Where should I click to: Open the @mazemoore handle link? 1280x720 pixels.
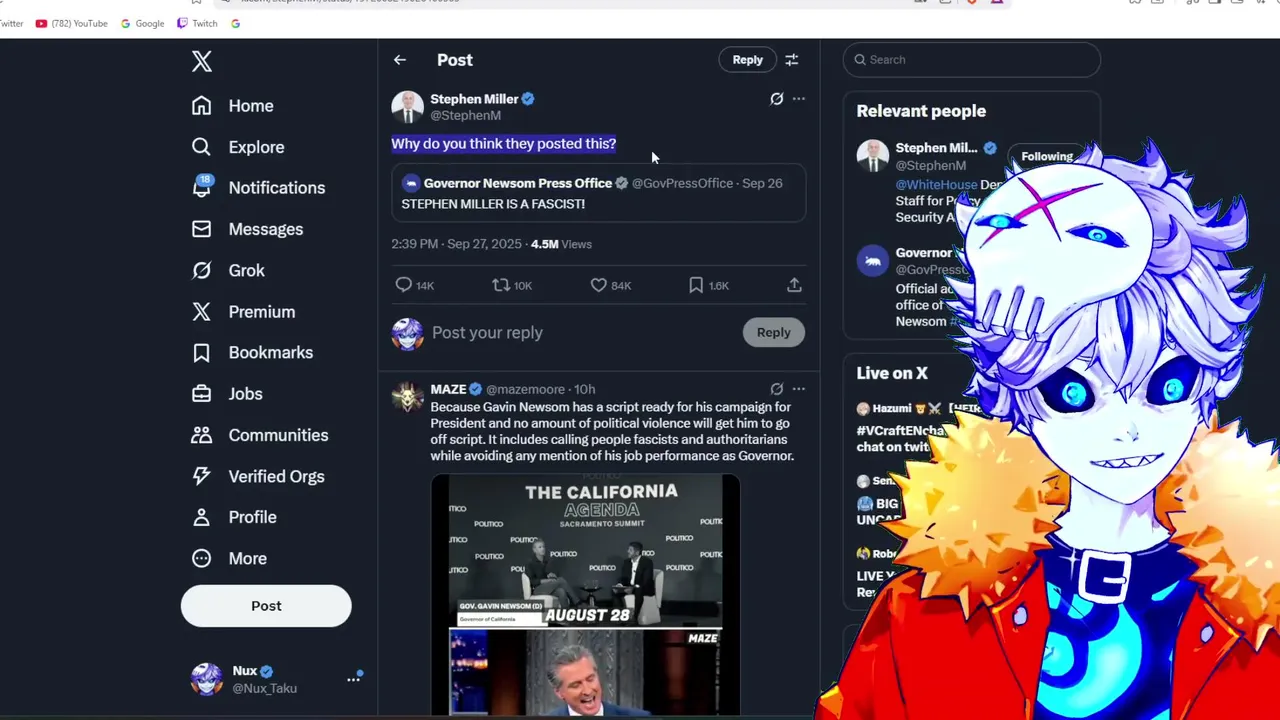pyautogui.click(x=525, y=389)
